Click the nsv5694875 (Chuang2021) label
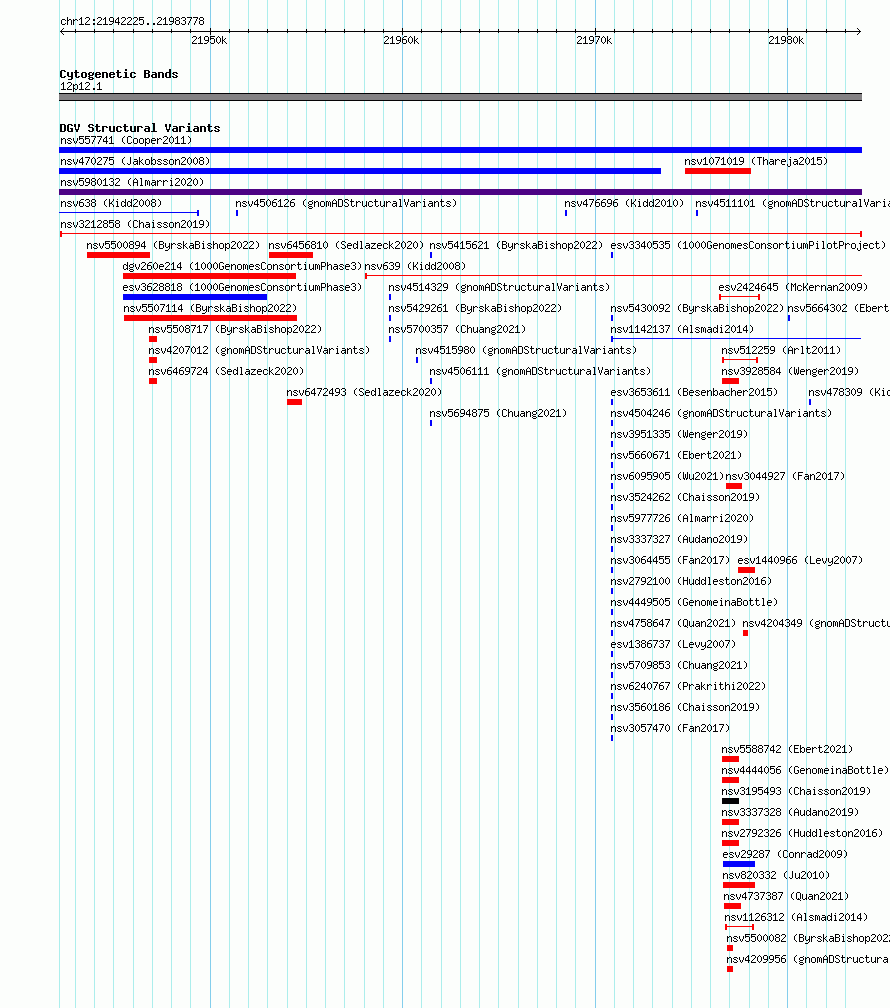This screenshot has height=1008, width=890. pyautogui.click(x=498, y=413)
